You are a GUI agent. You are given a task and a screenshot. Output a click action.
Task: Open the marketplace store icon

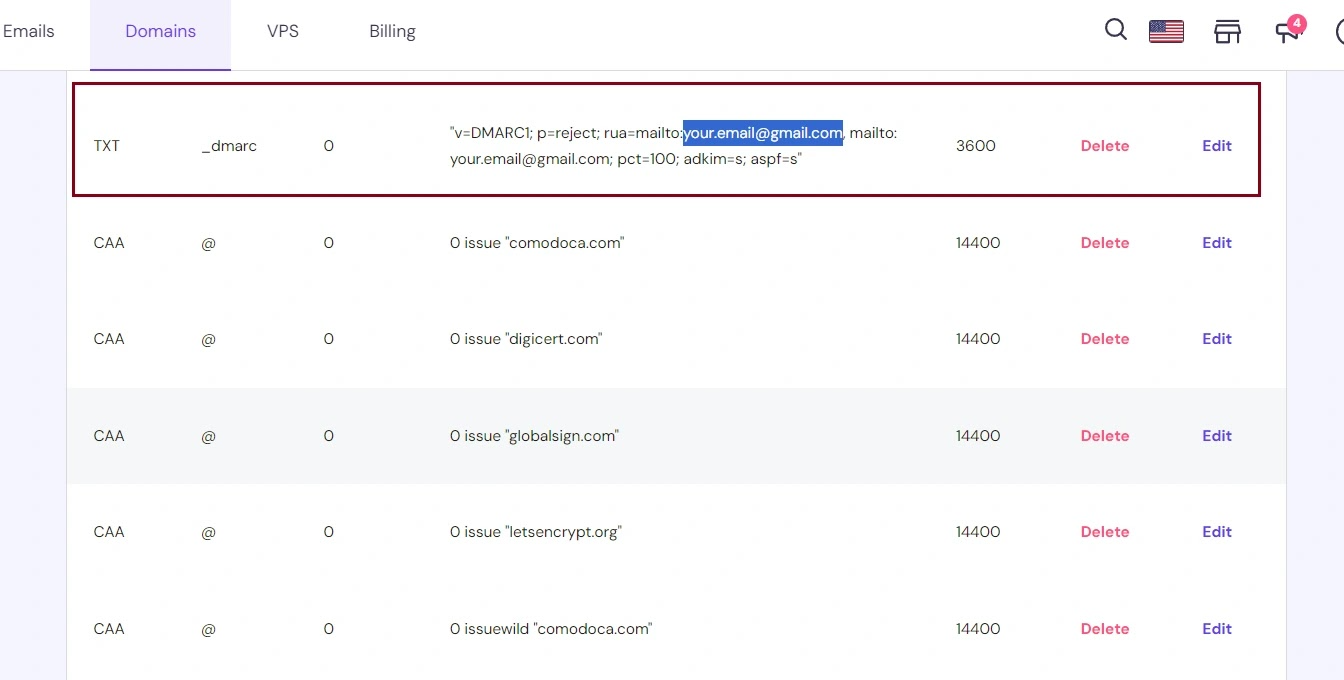[1227, 31]
